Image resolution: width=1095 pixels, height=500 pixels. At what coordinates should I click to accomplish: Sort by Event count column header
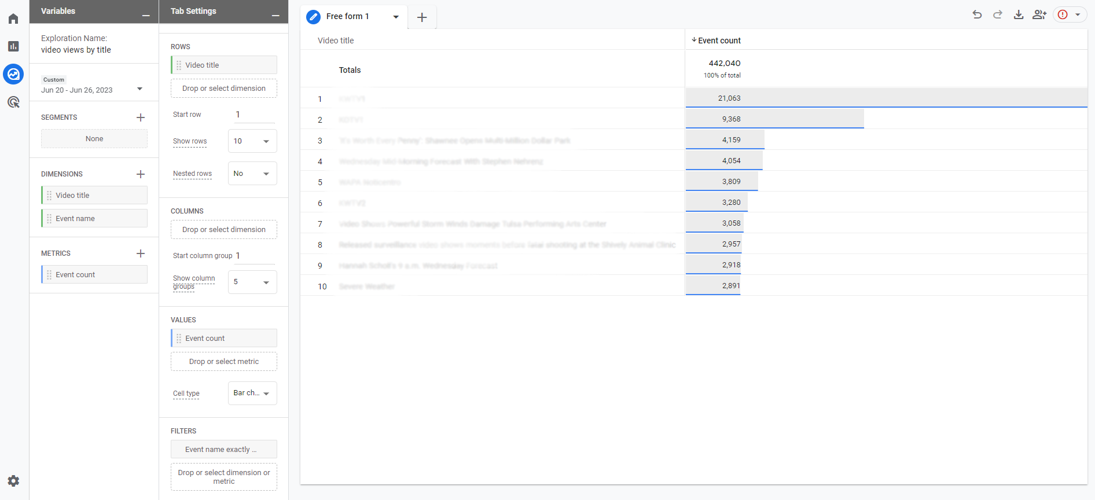716,41
